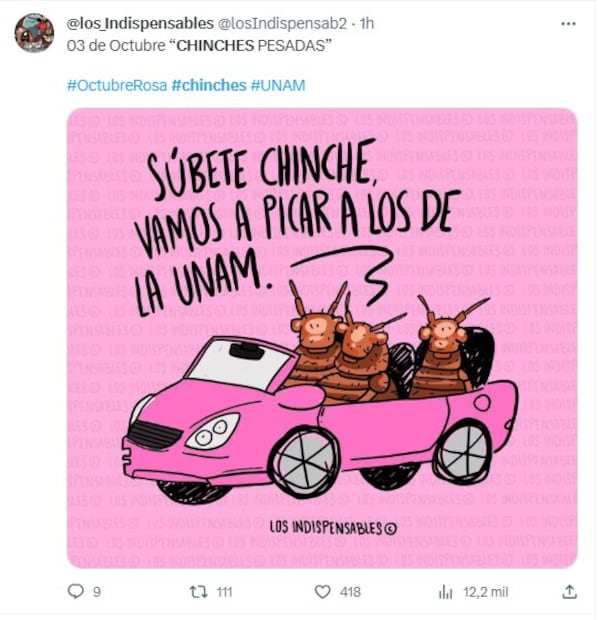Click the tweet text CHINCHES PESADAS

[x=252, y=46]
